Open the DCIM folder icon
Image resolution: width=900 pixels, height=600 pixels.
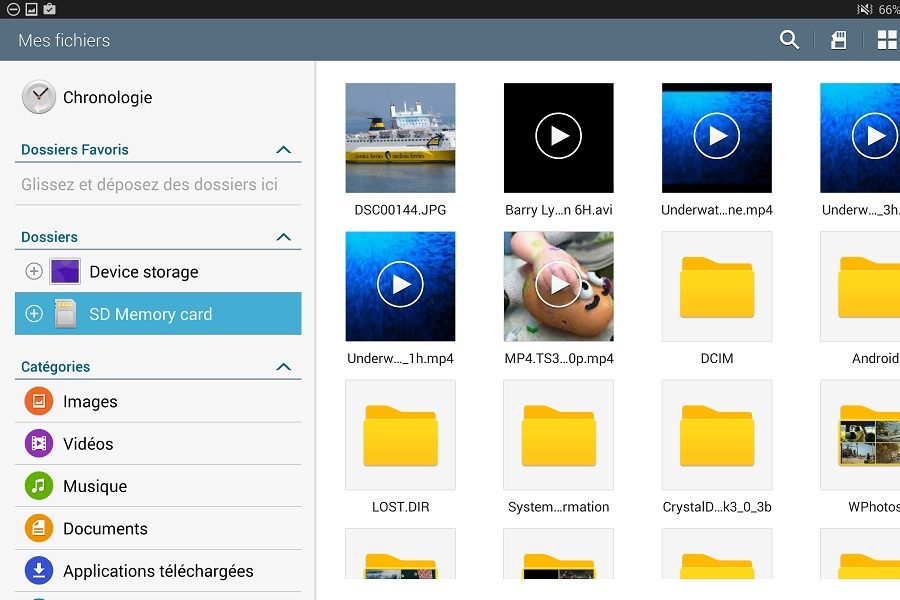pyautogui.click(x=717, y=287)
